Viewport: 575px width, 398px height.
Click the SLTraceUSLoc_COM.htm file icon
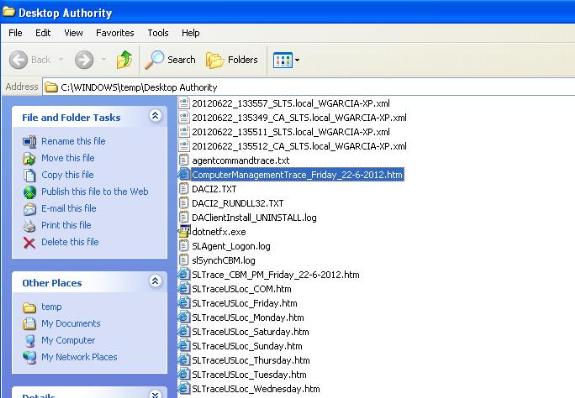coord(184,289)
